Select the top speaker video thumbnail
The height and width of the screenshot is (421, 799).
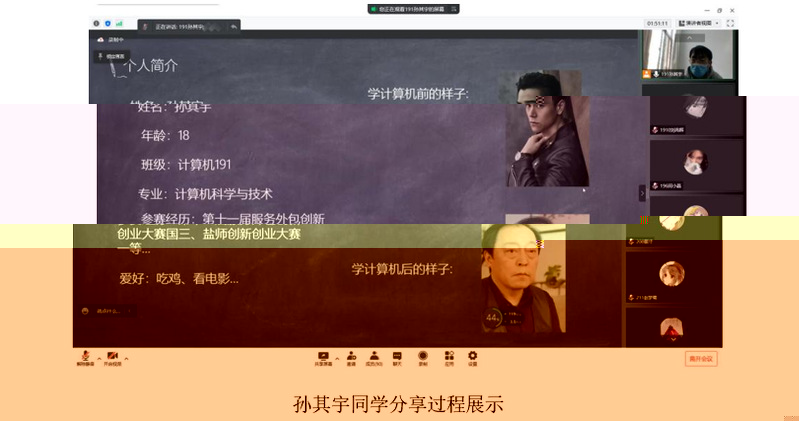[688, 55]
